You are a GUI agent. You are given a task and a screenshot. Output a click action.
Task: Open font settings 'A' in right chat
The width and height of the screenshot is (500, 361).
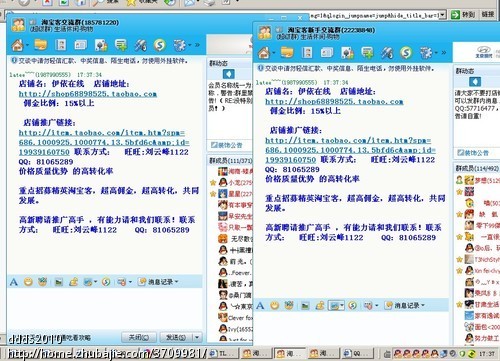[260, 305]
